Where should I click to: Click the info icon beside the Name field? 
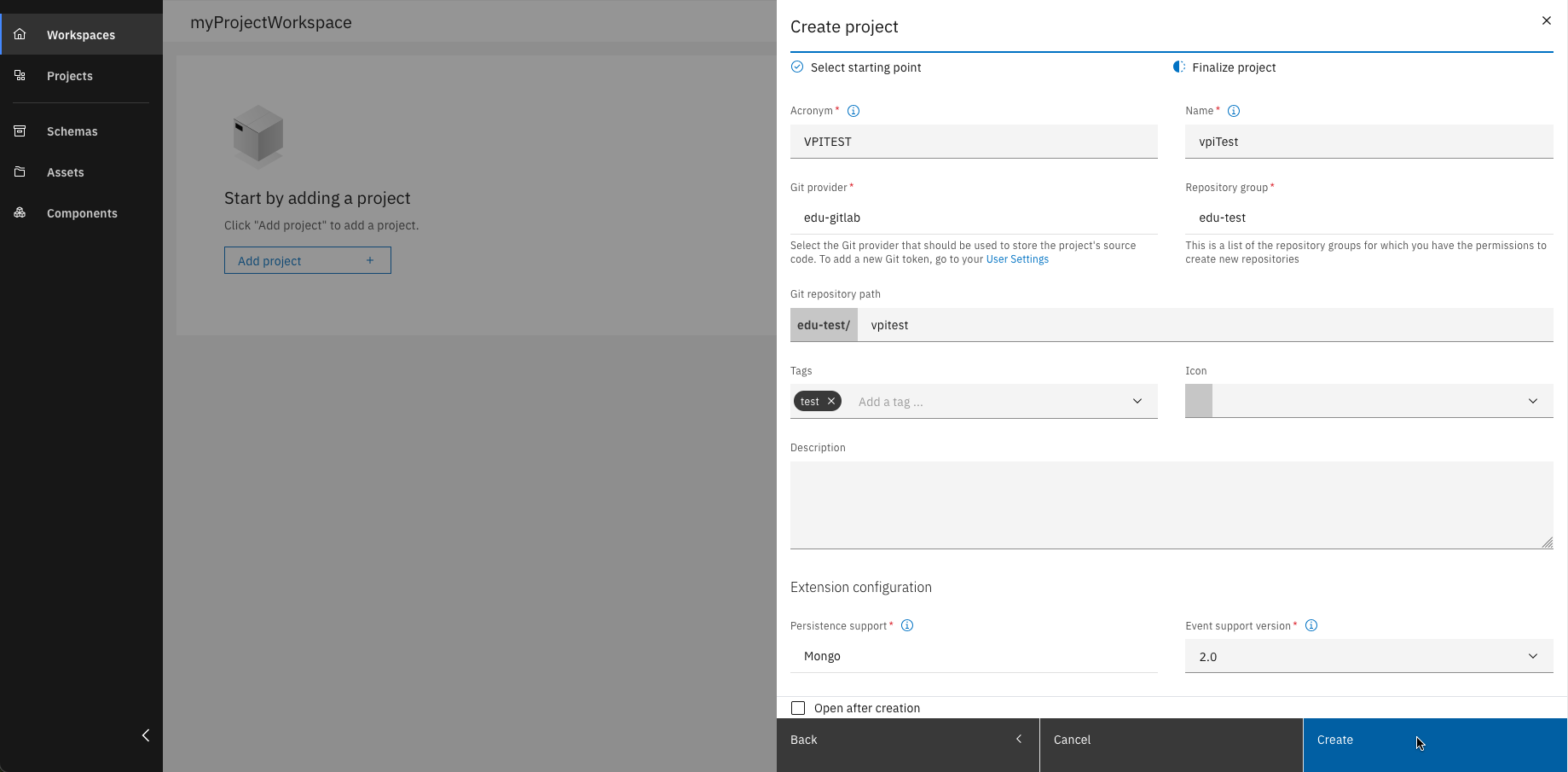(1234, 110)
